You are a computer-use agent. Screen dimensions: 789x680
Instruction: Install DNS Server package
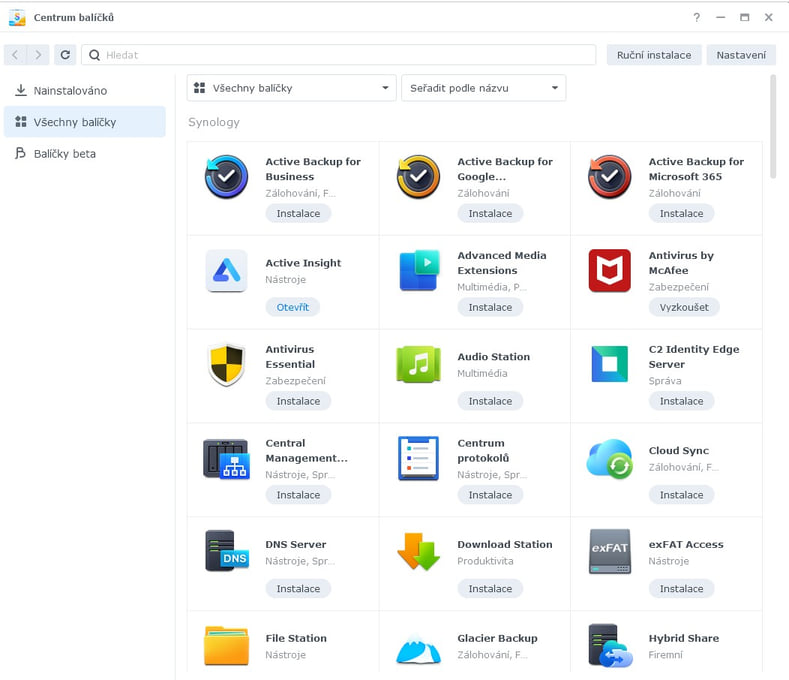298,588
